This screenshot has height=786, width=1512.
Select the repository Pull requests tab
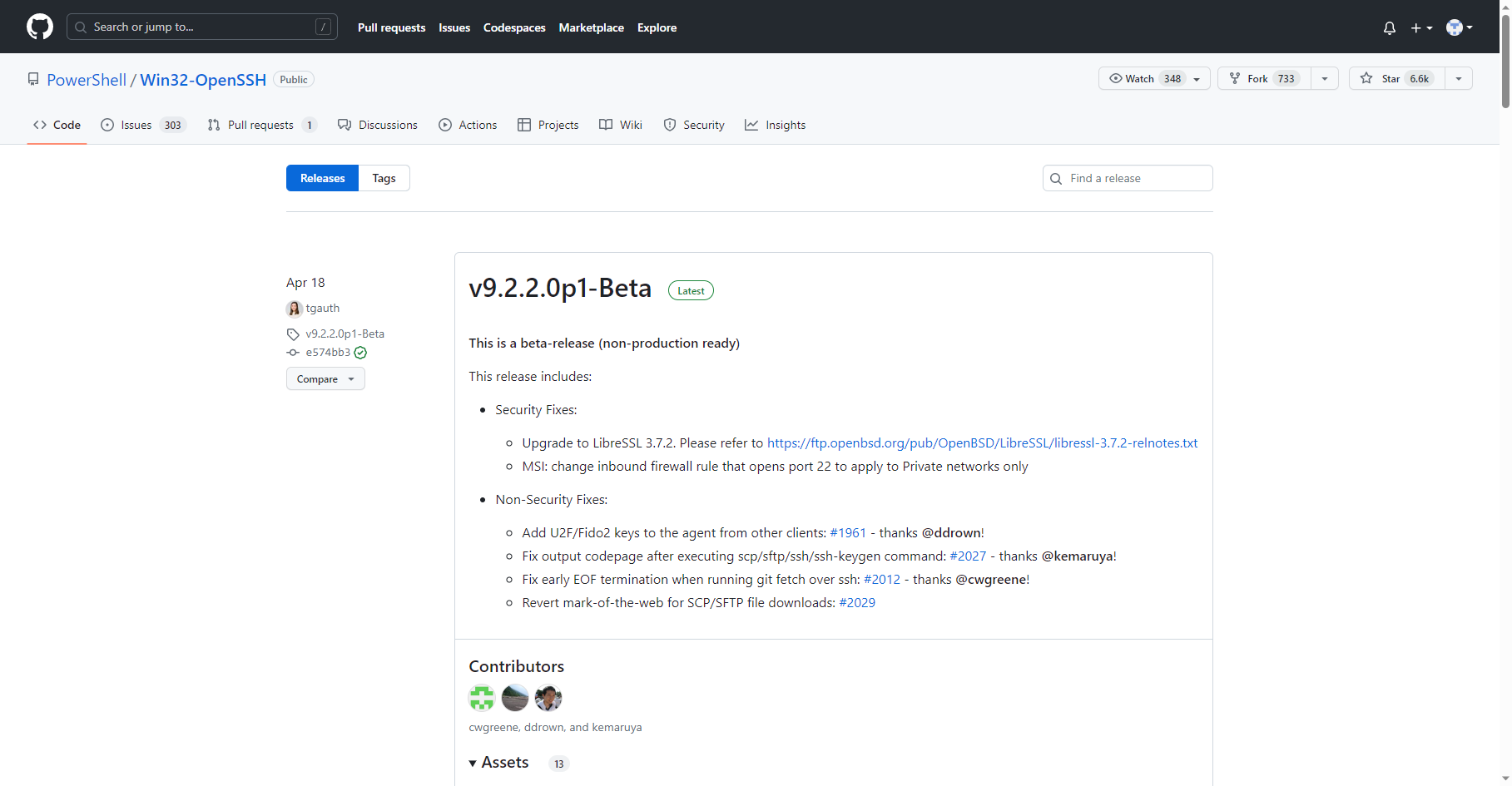[262, 125]
